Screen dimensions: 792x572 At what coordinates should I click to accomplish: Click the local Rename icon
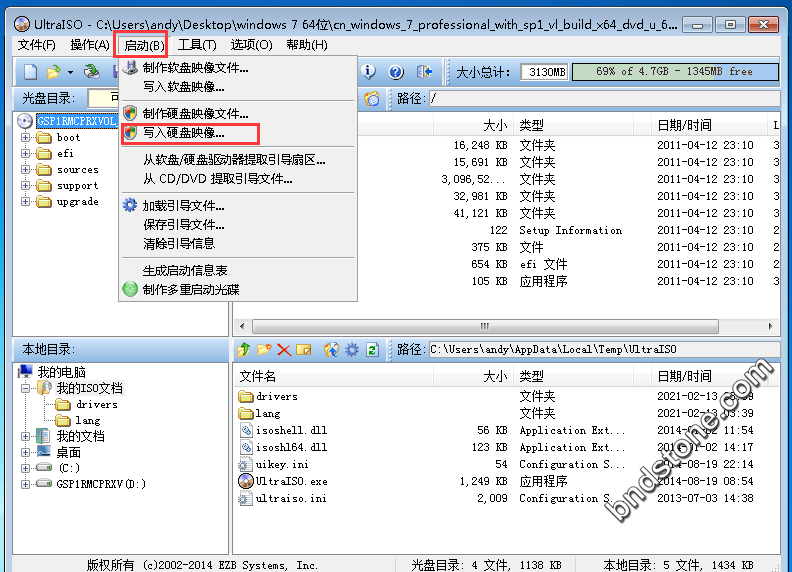pyautogui.click(x=304, y=349)
